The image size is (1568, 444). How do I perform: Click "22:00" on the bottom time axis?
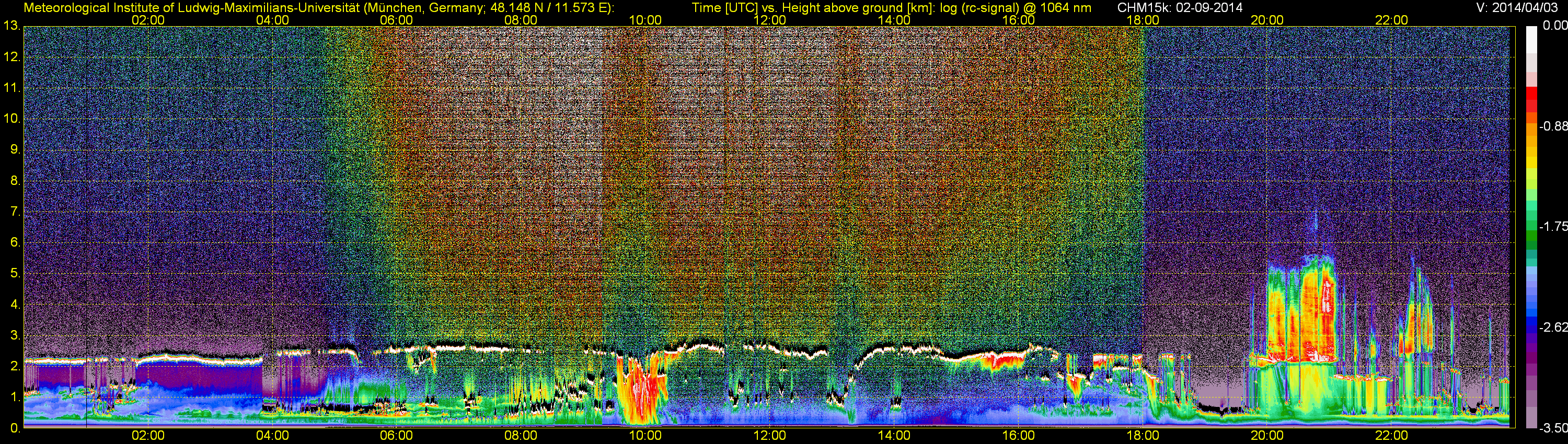click(x=1391, y=436)
